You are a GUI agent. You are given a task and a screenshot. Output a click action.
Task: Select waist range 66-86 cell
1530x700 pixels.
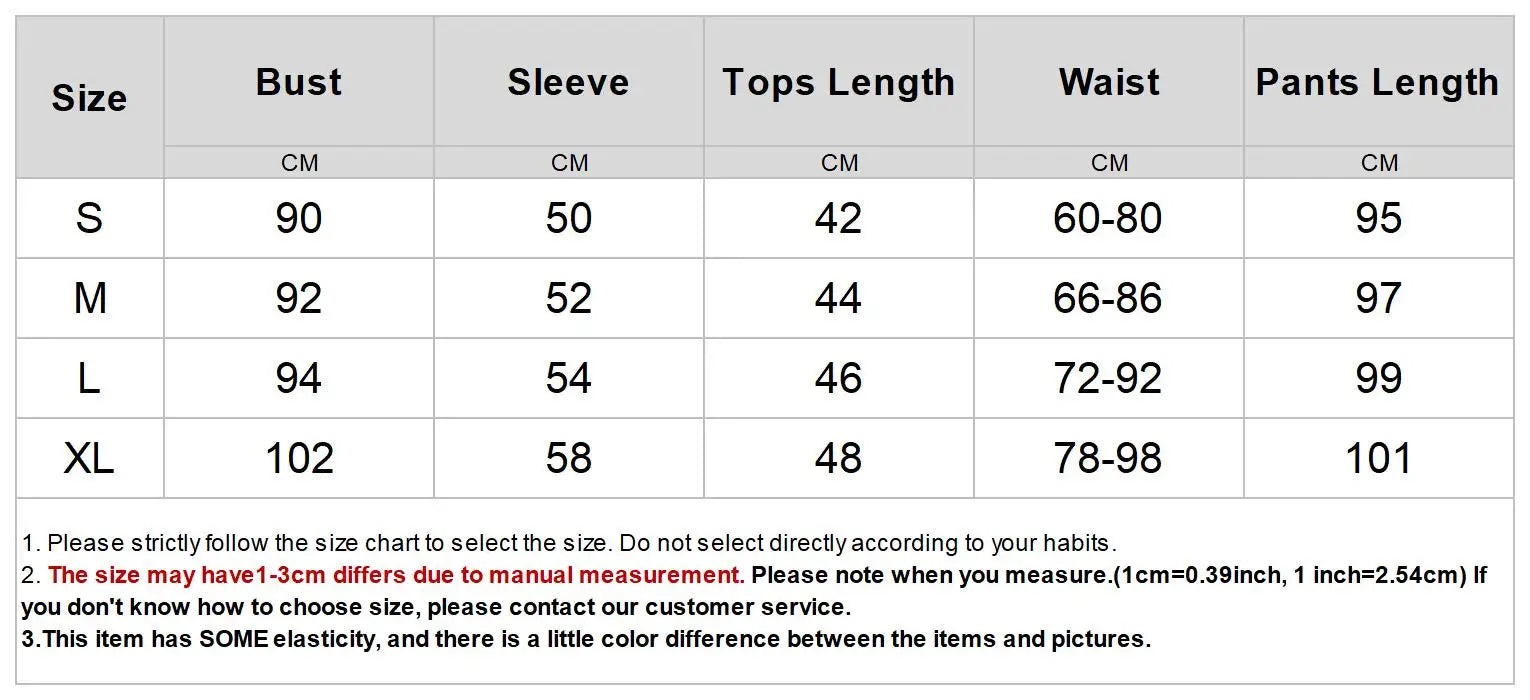point(1108,298)
